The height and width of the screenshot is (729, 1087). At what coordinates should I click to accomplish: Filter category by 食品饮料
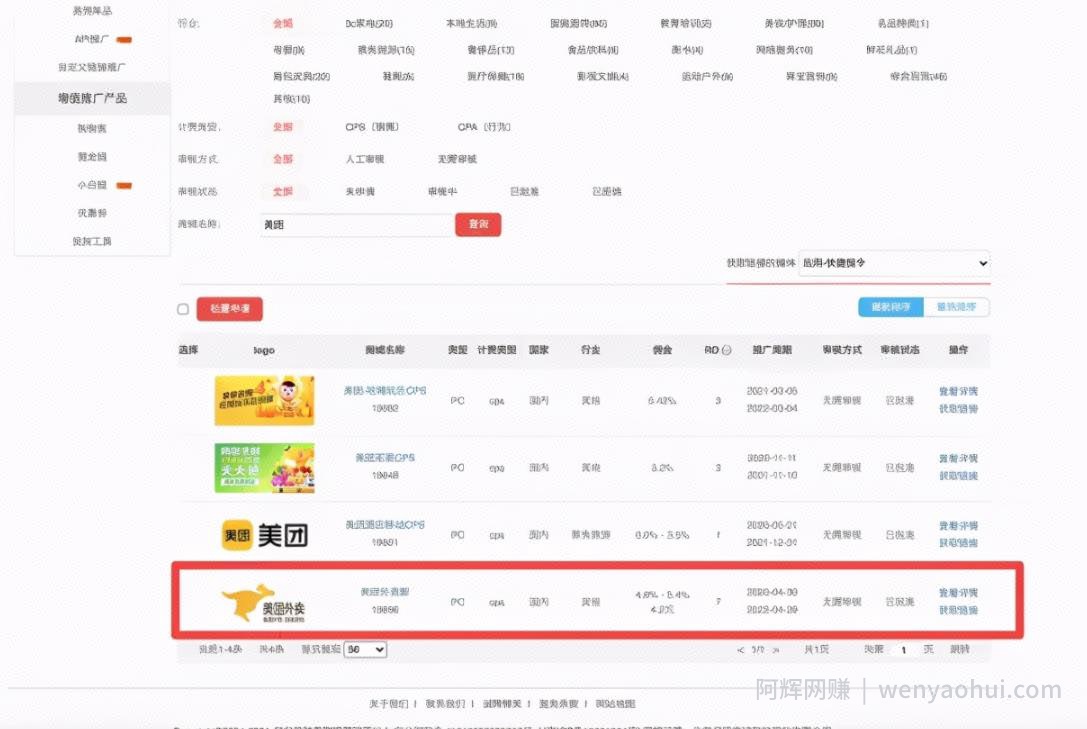coord(593,50)
